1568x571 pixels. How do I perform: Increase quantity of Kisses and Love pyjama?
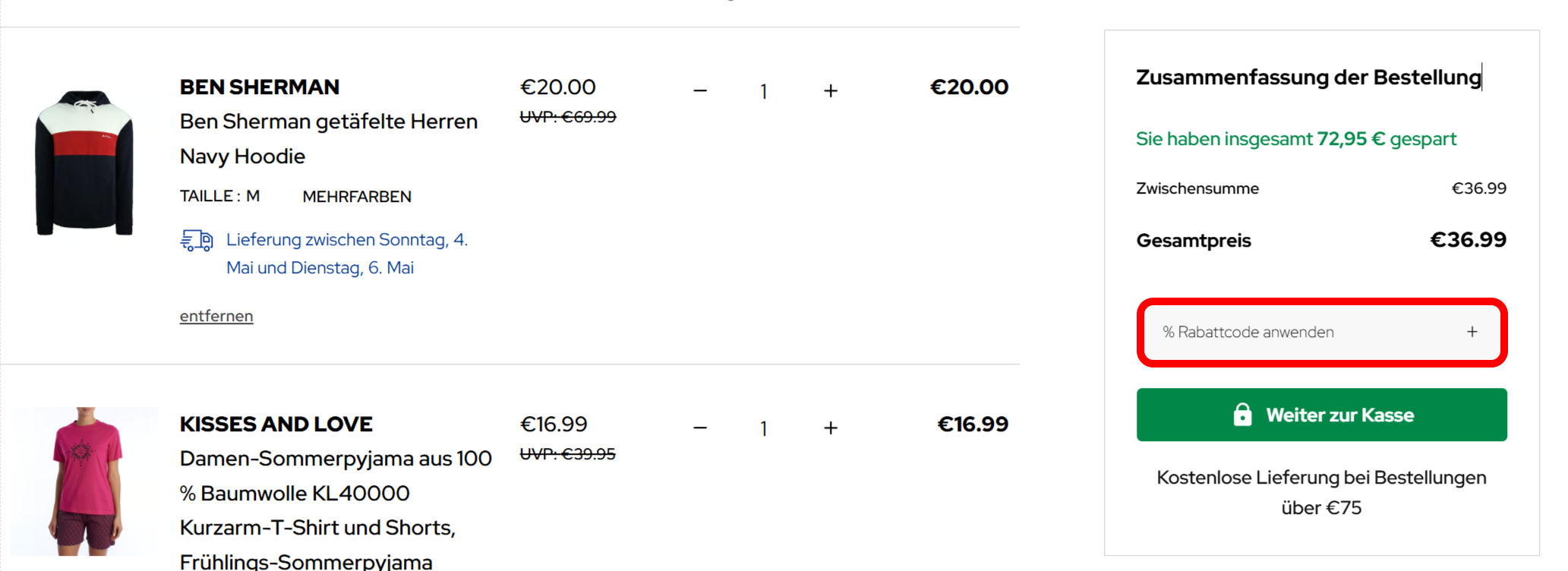(x=831, y=427)
